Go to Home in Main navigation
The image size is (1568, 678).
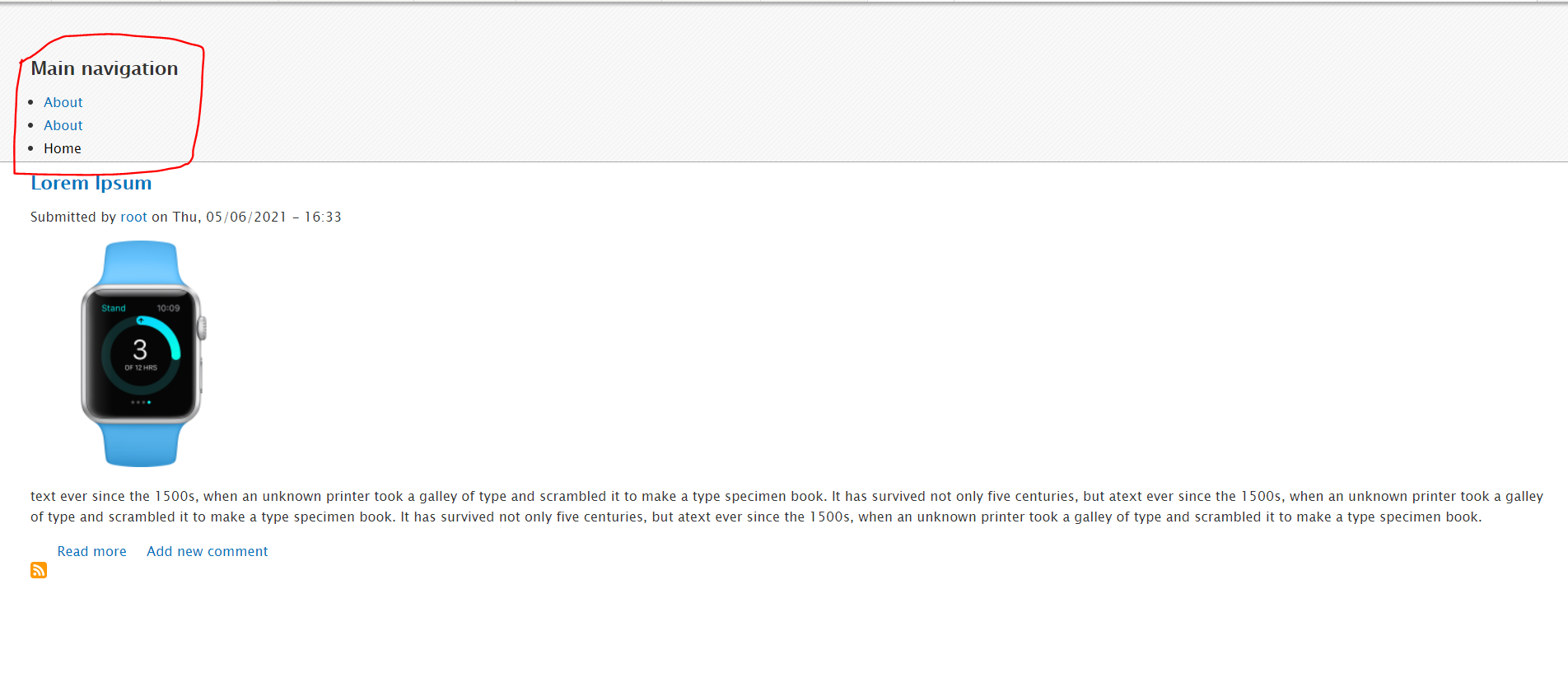[63, 148]
